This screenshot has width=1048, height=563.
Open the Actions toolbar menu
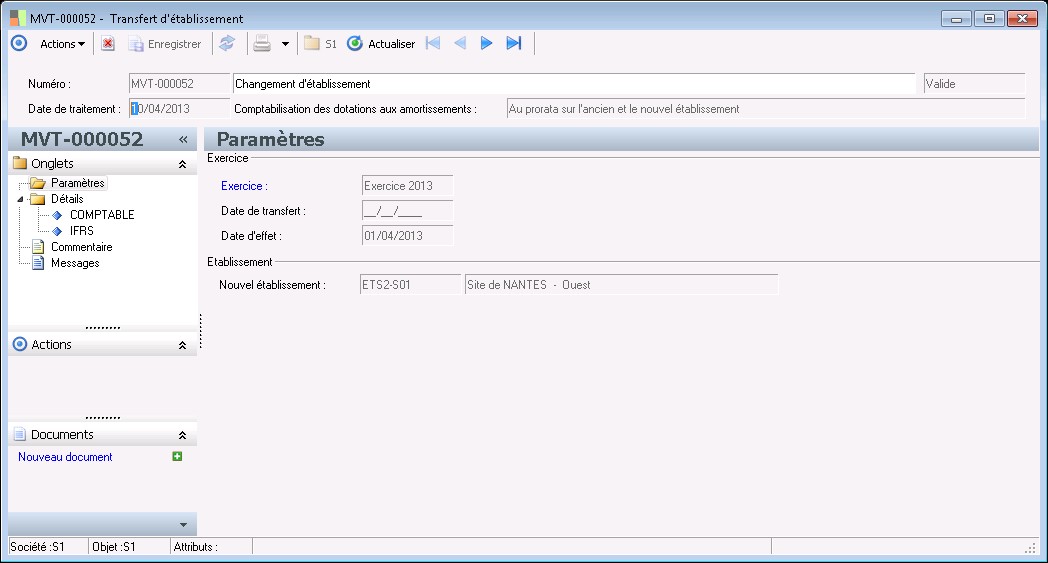coord(62,44)
